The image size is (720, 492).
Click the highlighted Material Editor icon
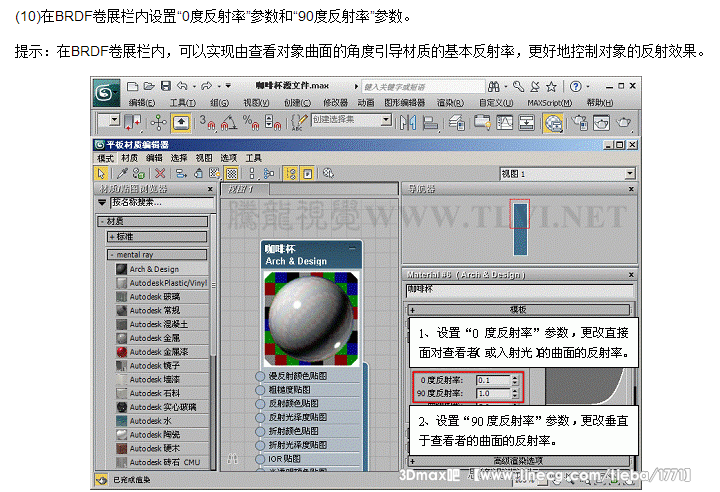pos(553,123)
